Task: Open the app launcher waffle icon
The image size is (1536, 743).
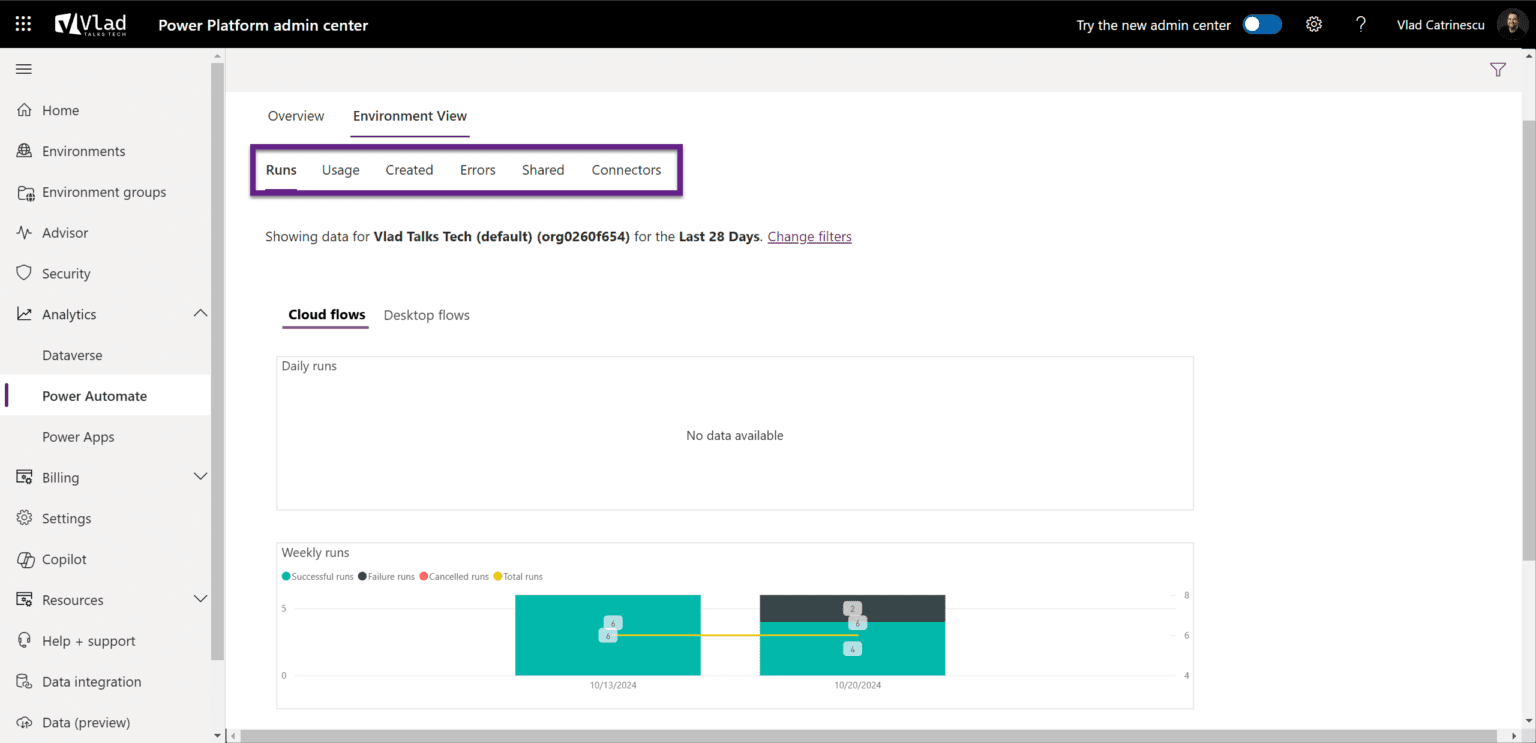Action: click(x=22, y=23)
